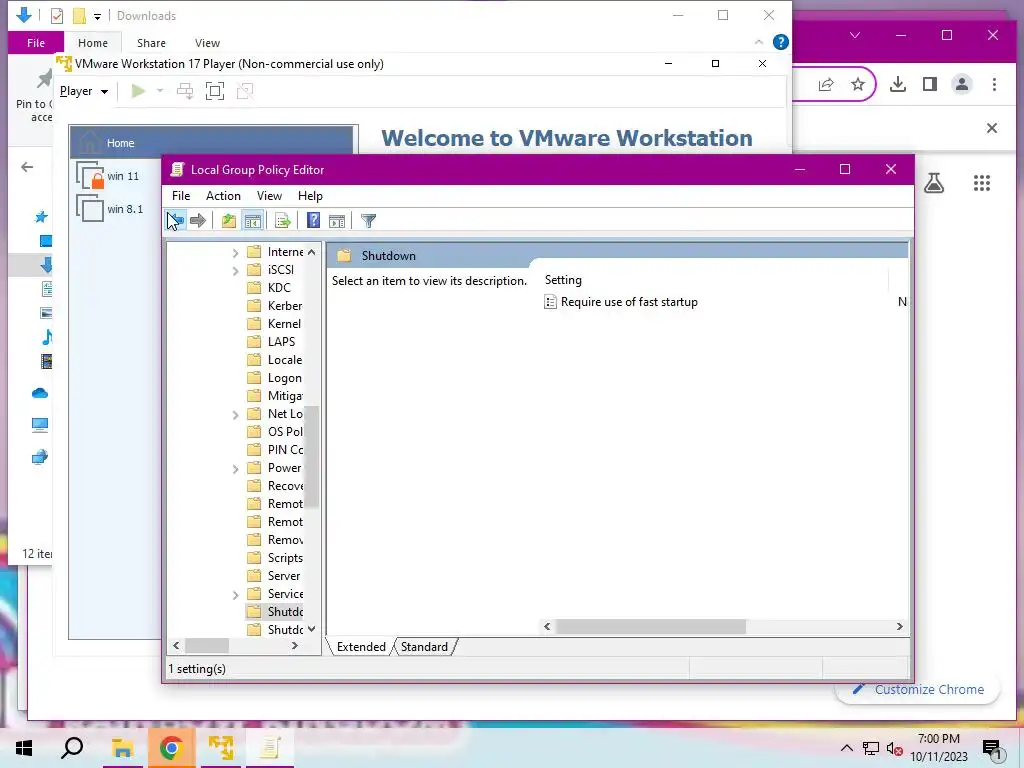Switch to the Standard tab

pos(424,647)
